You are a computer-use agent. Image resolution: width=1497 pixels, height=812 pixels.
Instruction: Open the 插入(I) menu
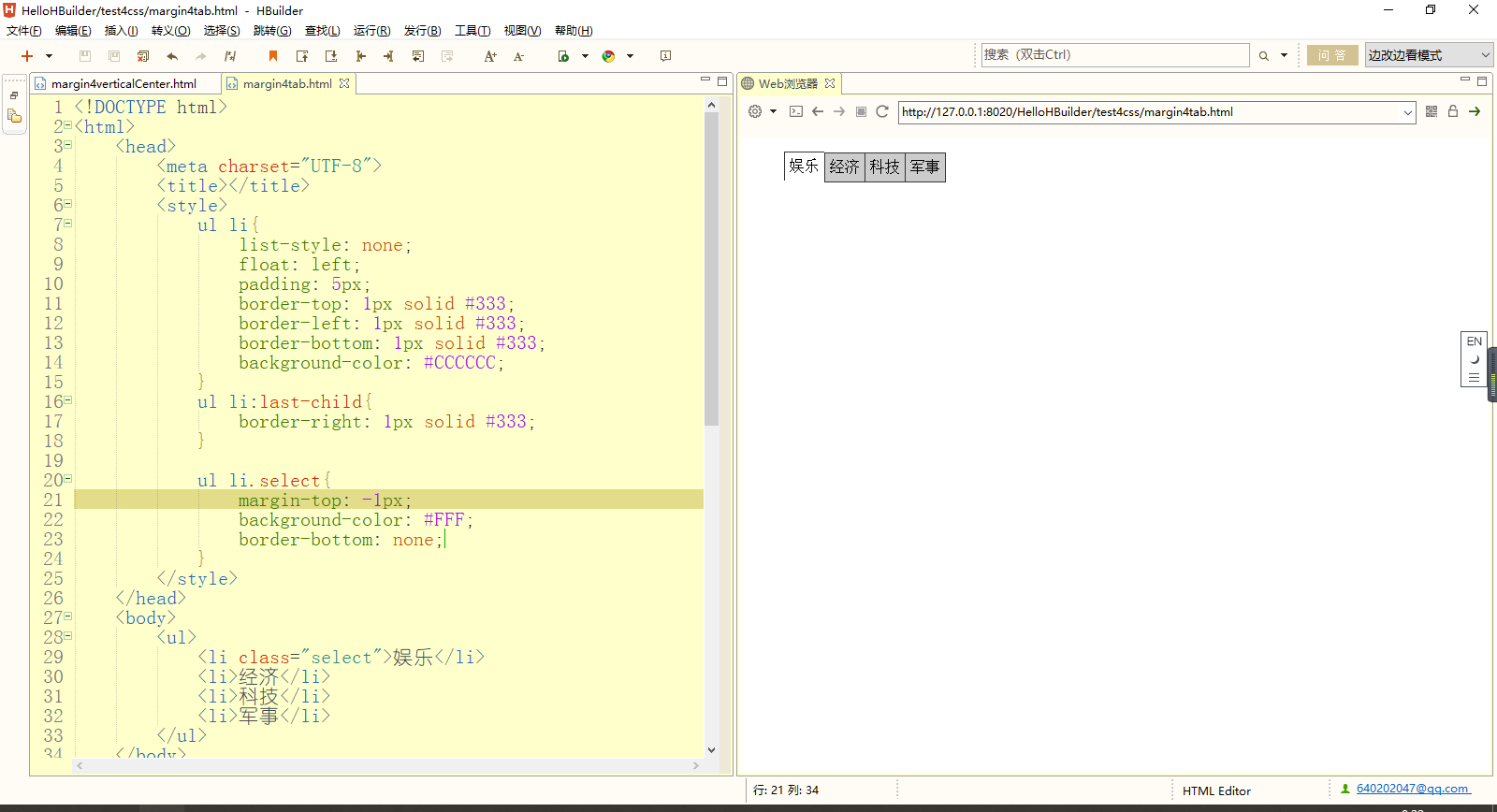(121, 31)
